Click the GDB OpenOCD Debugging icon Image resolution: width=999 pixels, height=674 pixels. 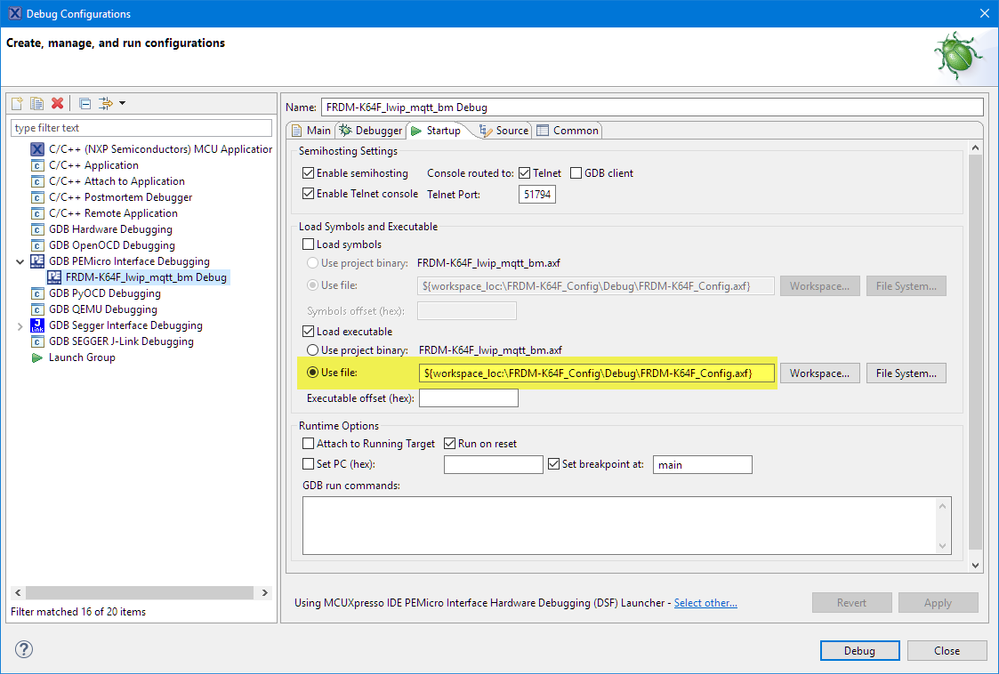coord(38,245)
